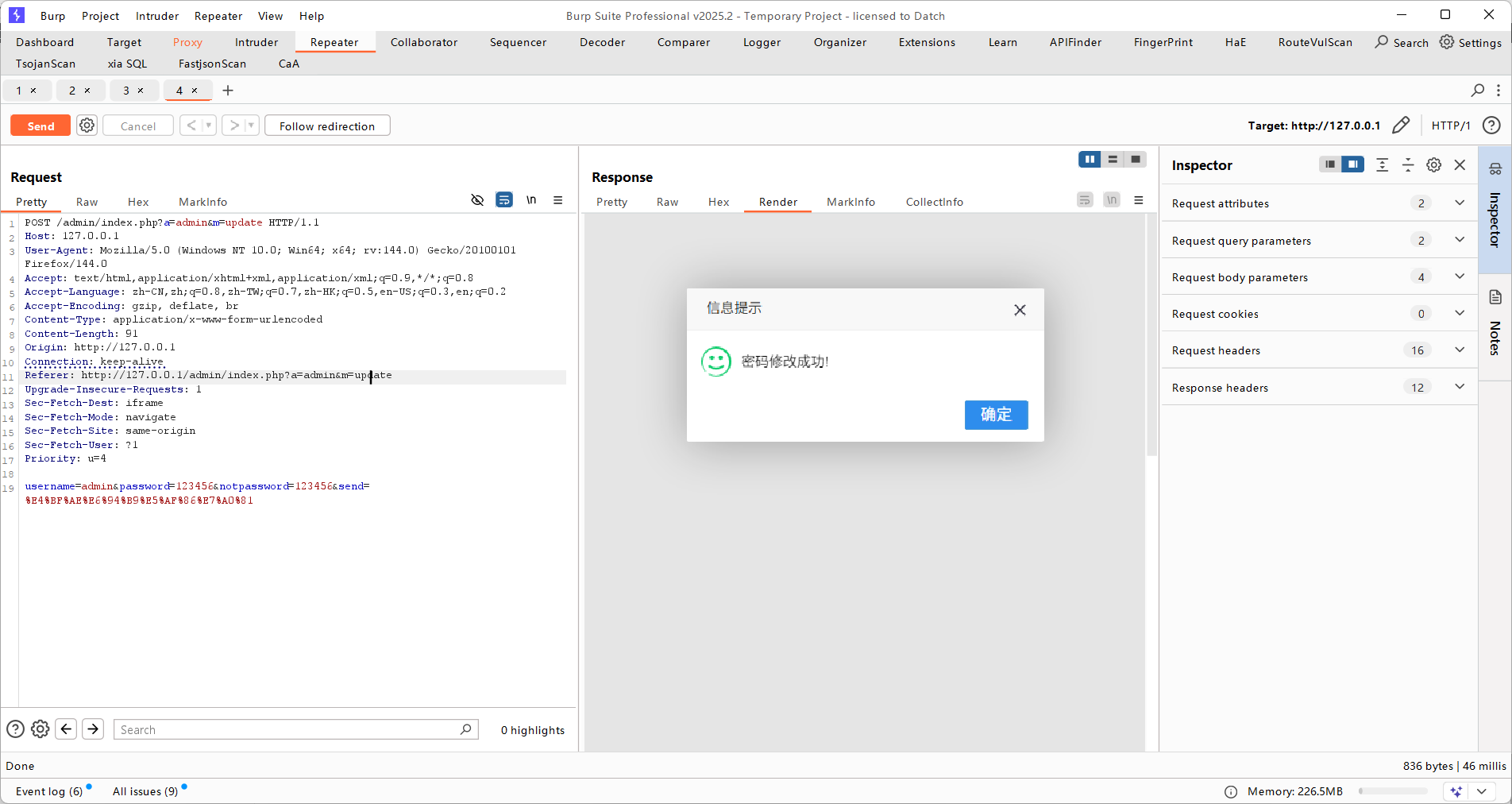Image resolution: width=1512 pixels, height=804 pixels.
Task: Add a new Repeater tab with plus icon
Action: tap(228, 91)
